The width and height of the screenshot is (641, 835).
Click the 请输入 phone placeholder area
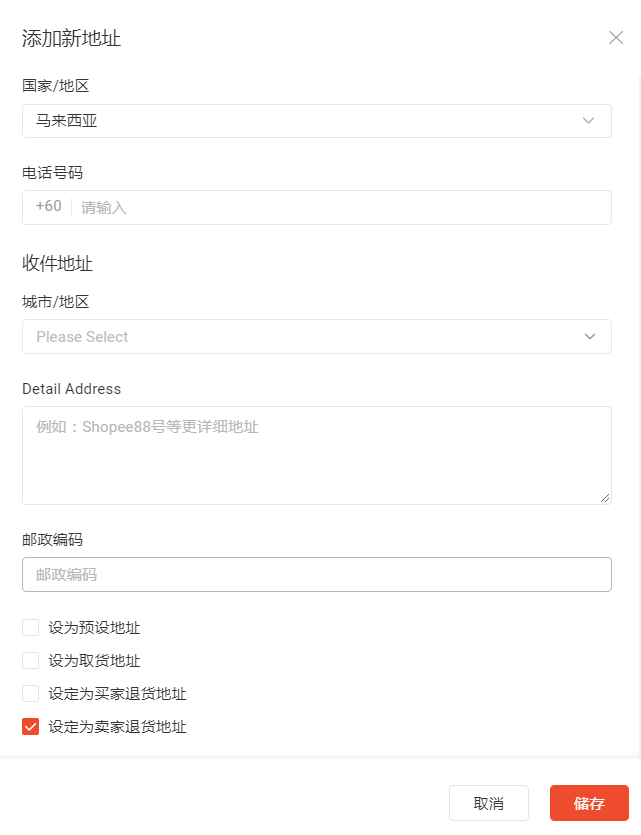pyautogui.click(x=200, y=207)
